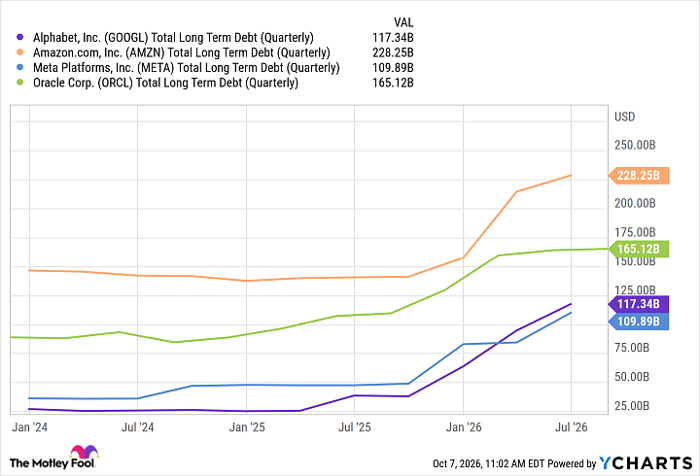This screenshot has width=700, height=476.
Task: Select Amazon.com, Inc. (AMZN) legend label
Action: tap(182, 53)
